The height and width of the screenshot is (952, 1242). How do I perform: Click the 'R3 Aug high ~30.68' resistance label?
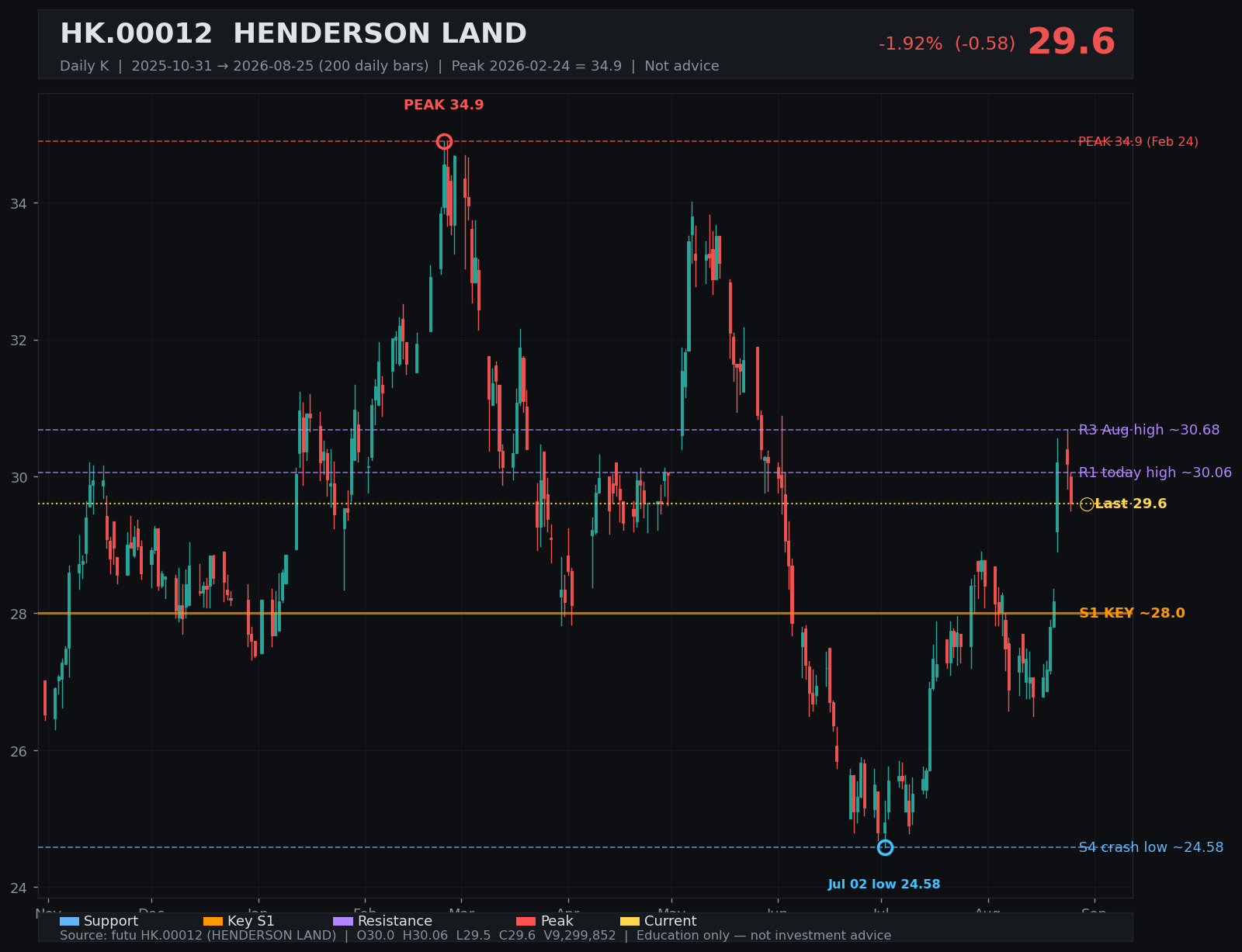[1150, 430]
